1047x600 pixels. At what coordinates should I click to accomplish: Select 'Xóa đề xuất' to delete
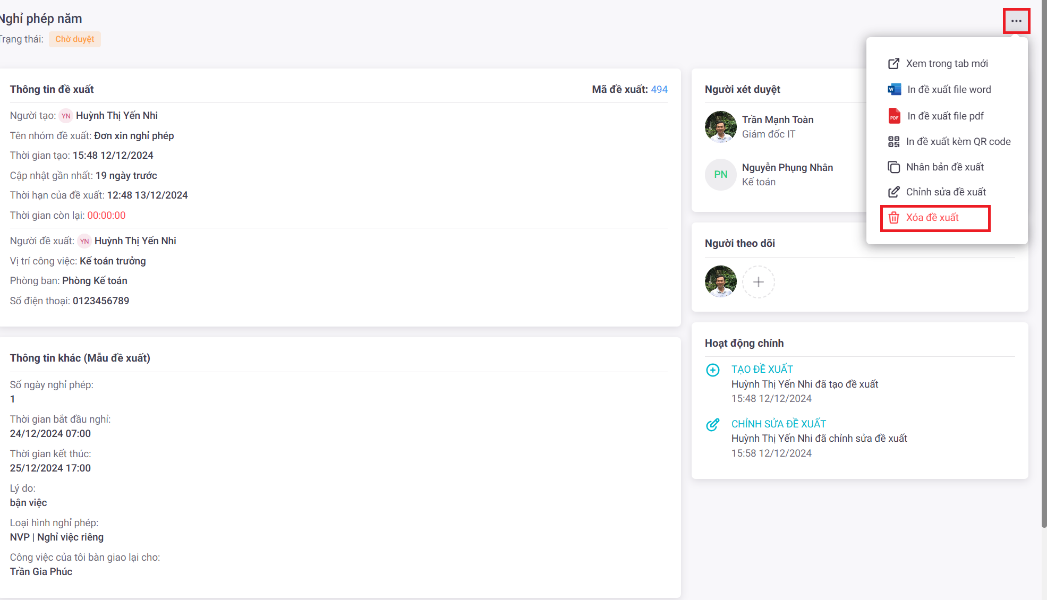click(932, 218)
